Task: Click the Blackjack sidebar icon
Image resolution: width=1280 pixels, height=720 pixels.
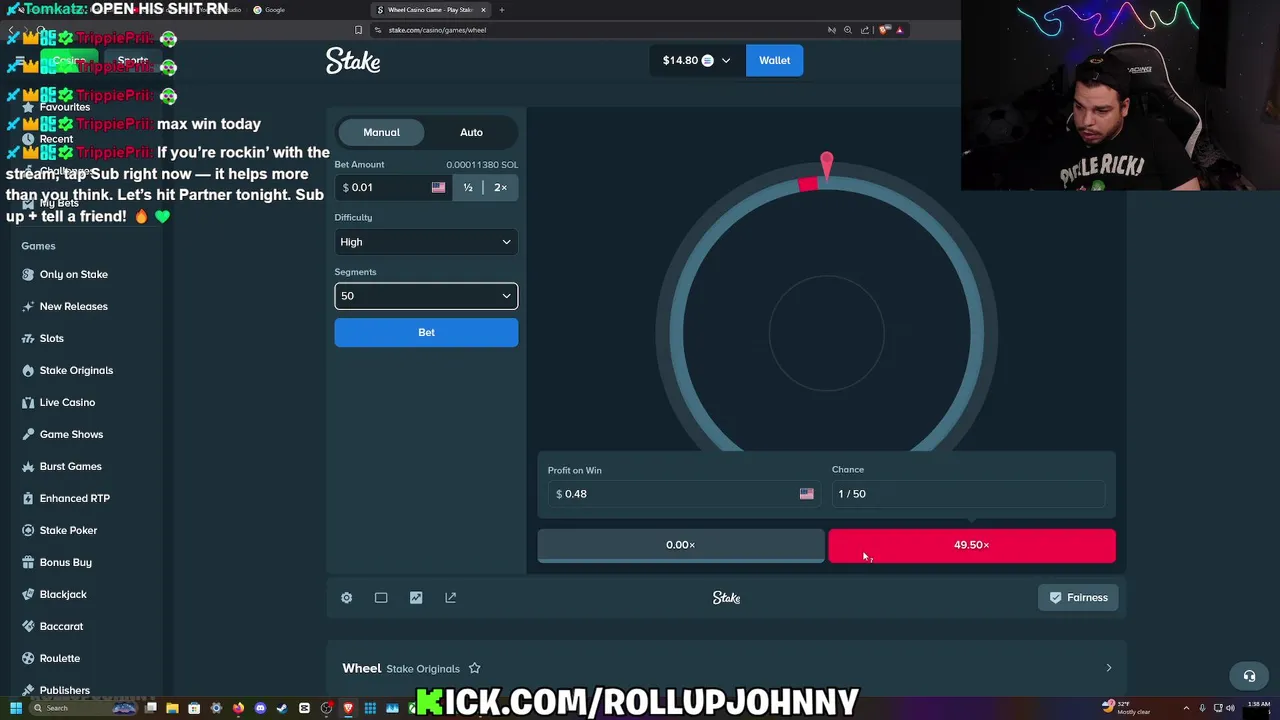Action: point(28,594)
